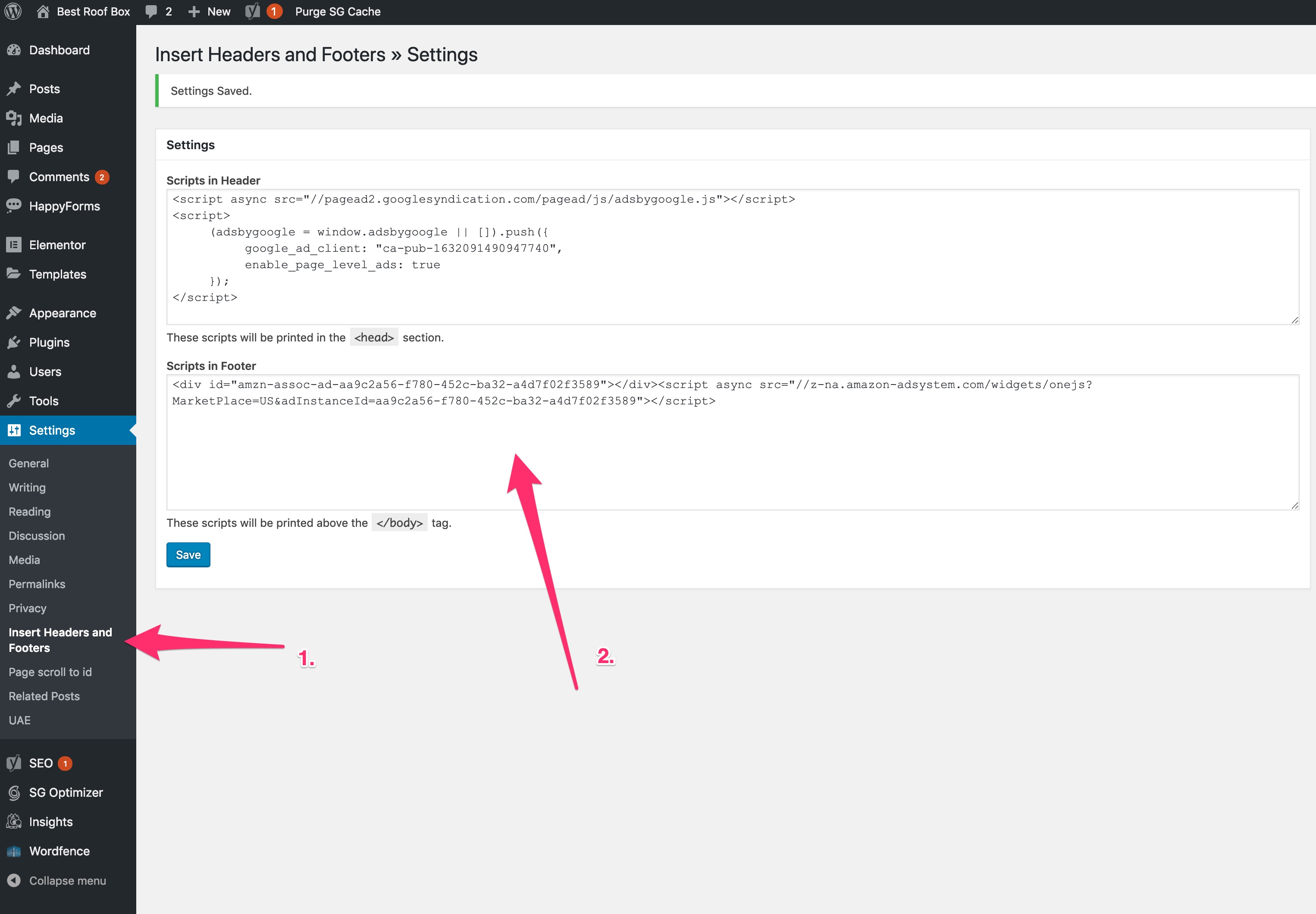Click the blue Save button

point(188,554)
